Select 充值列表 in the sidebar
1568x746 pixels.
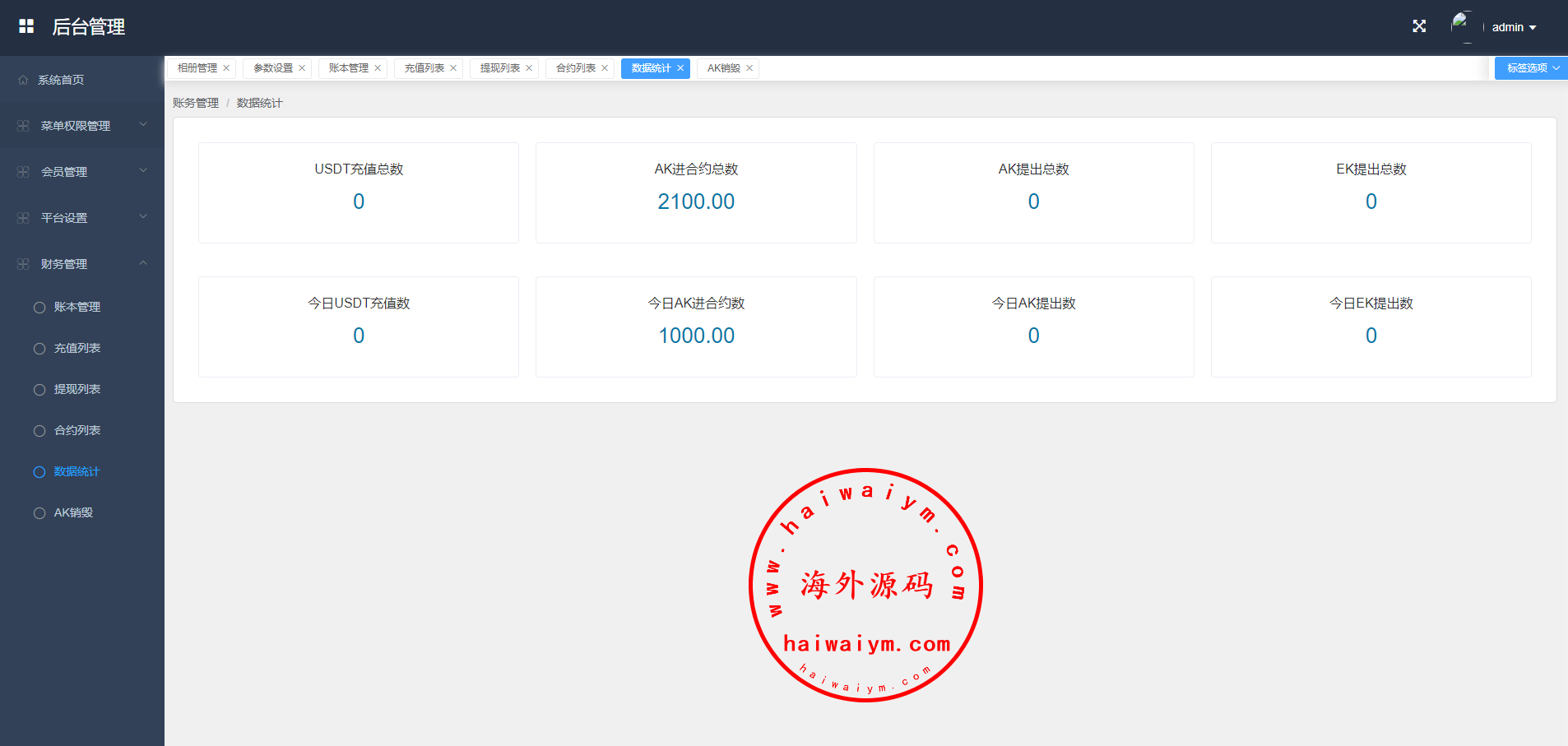point(77,348)
